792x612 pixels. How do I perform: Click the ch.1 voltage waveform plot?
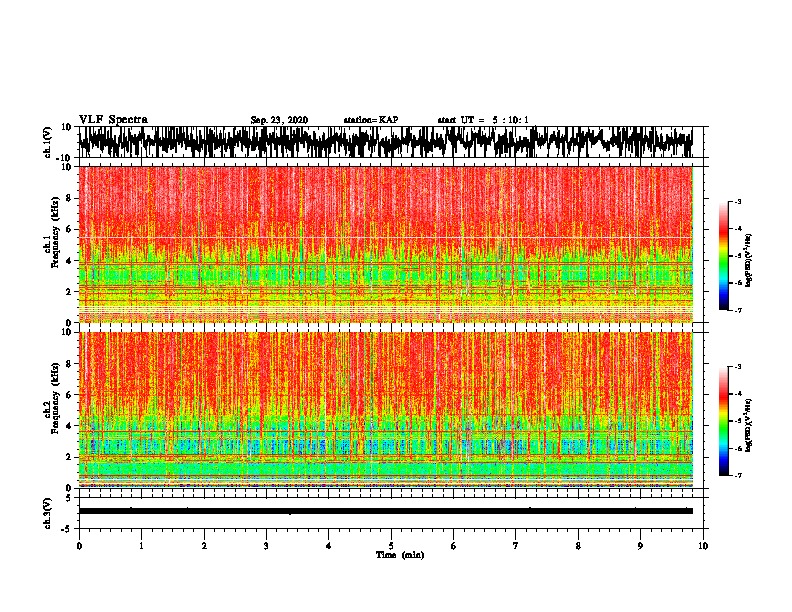coord(385,142)
